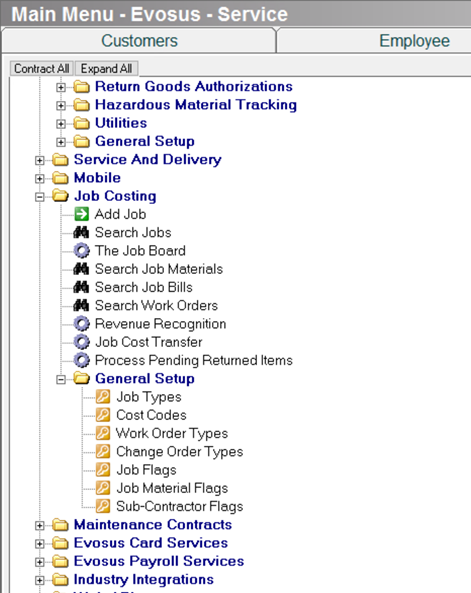Image resolution: width=471 pixels, height=593 pixels.
Task: Click the key icon beside Job Types
Action: 103,397
